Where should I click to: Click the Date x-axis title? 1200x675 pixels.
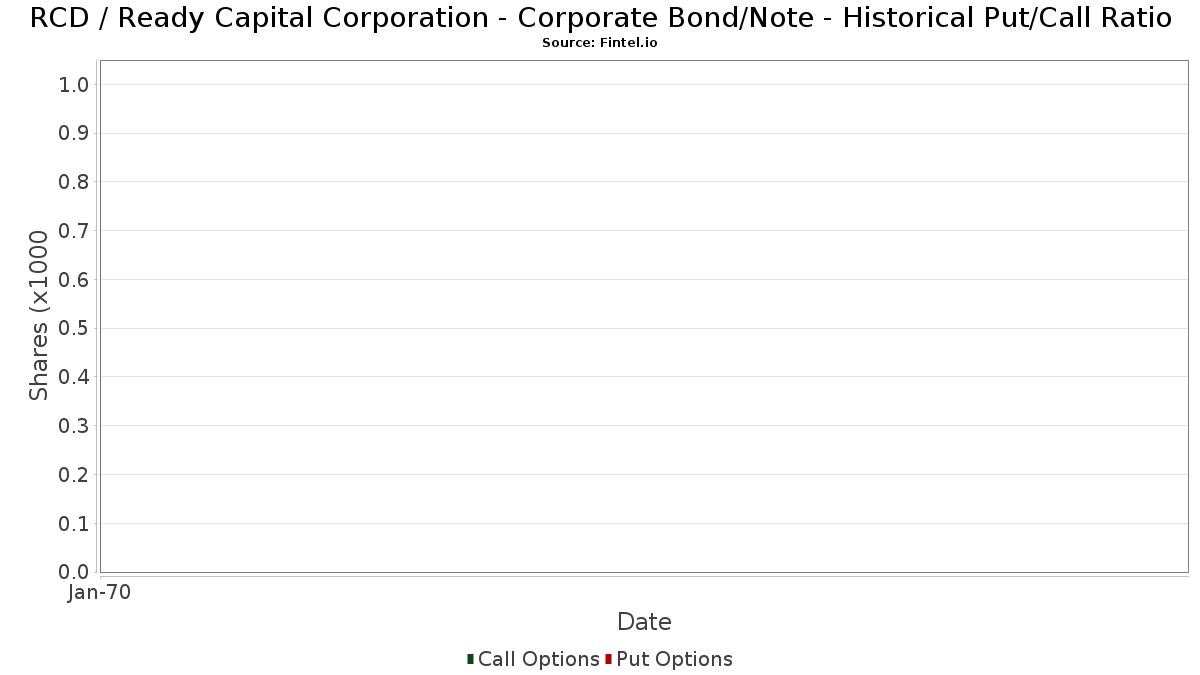pos(644,622)
